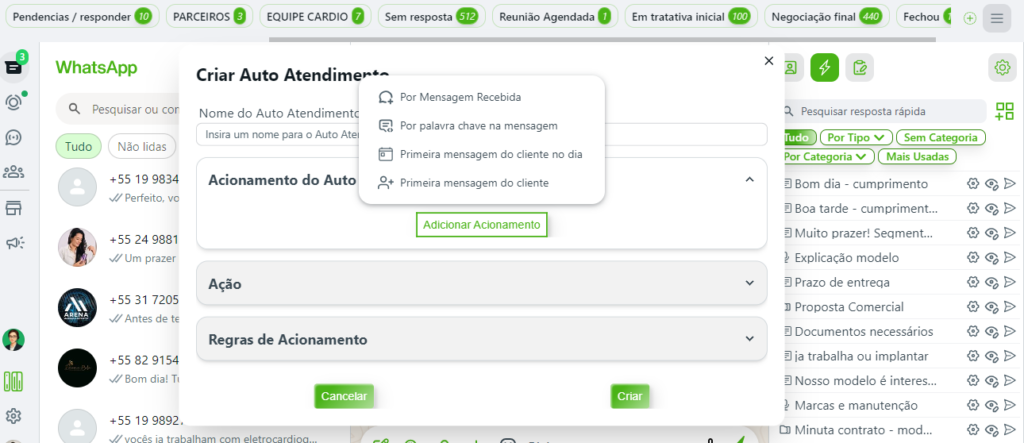The height and width of the screenshot is (443, 1024).
Task: Expand Regras de Acionamento section
Action: coord(481,339)
